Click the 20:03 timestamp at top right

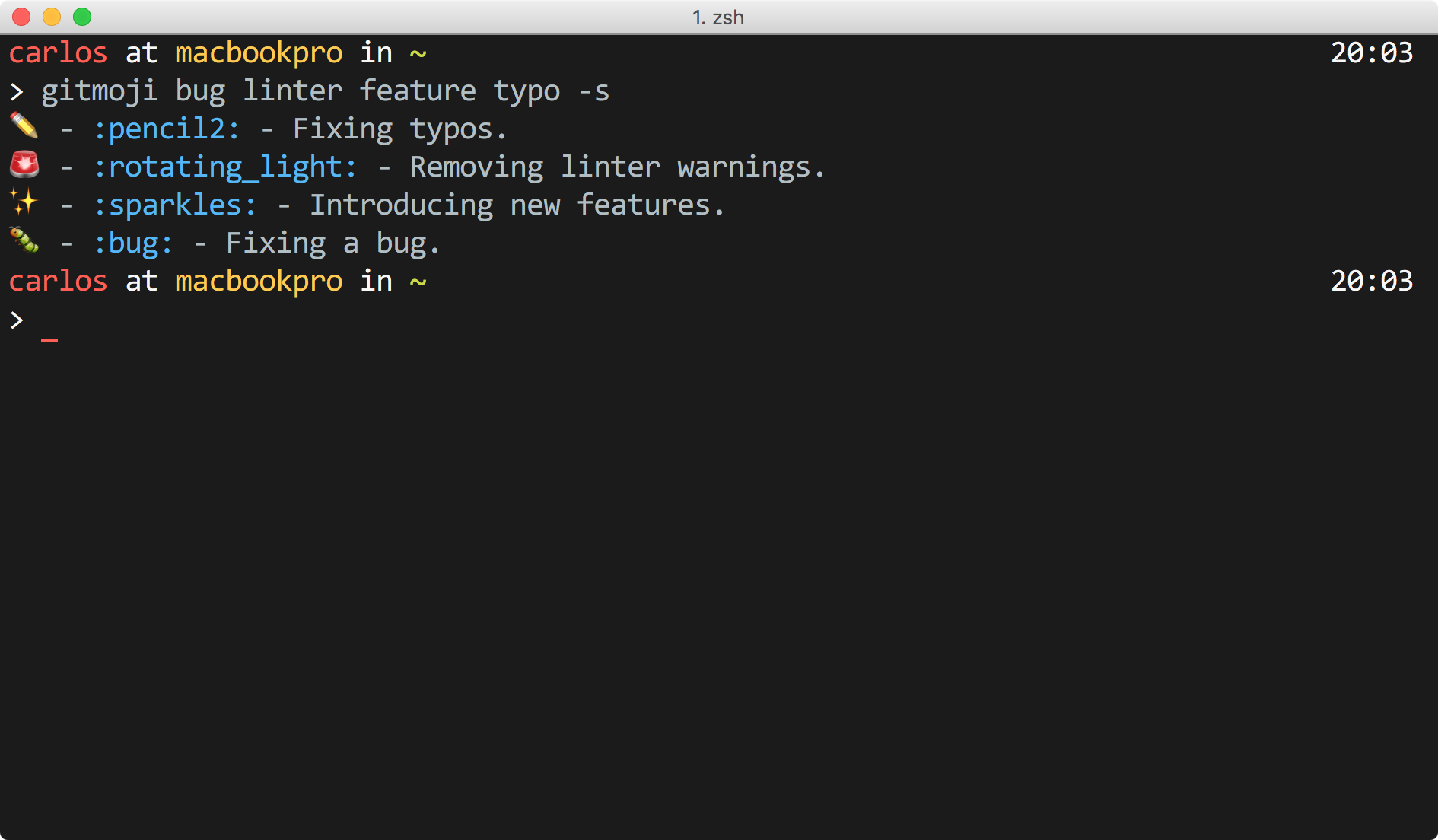tap(1372, 52)
